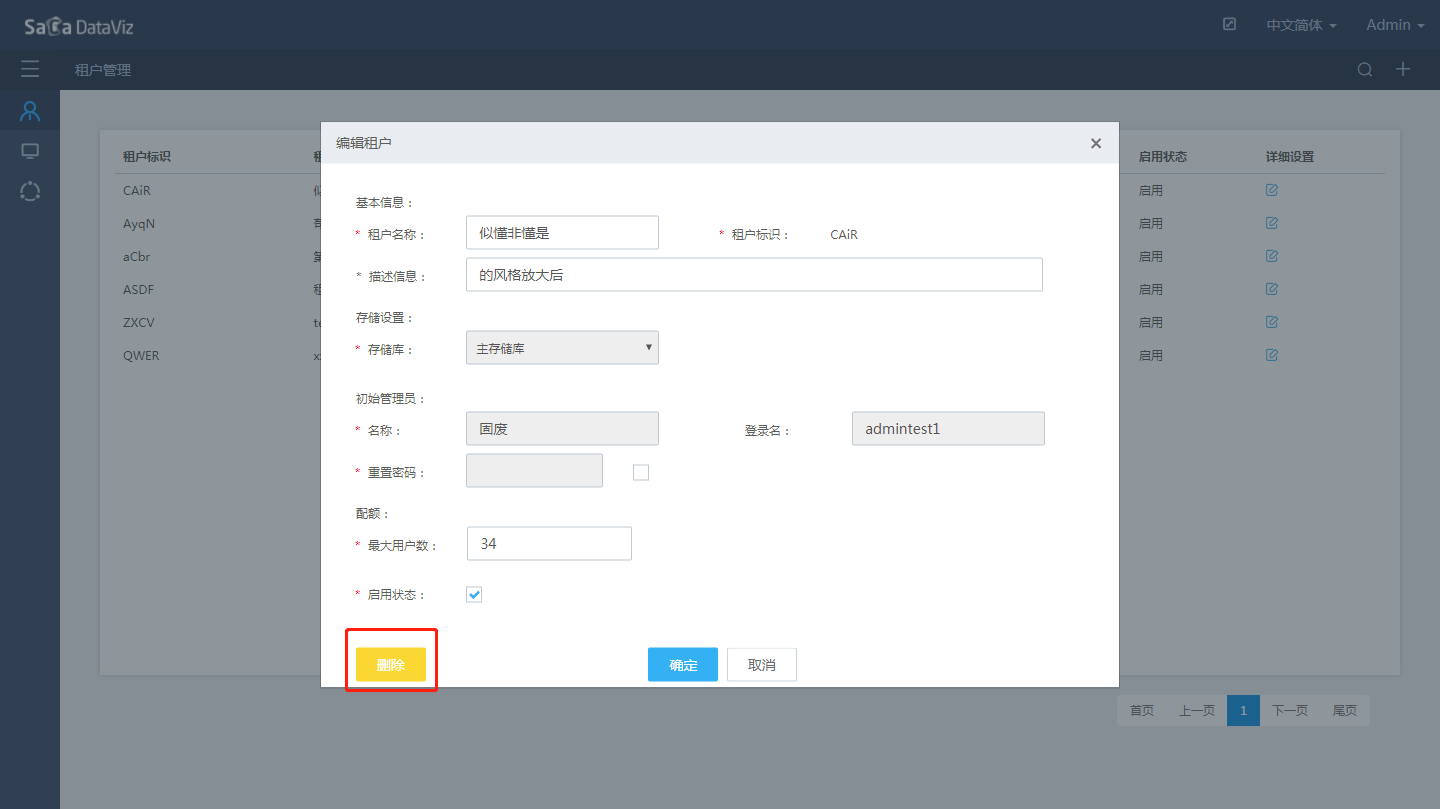Image resolution: width=1440 pixels, height=809 pixels.
Task: Open the 中文简体 language dropdown
Action: tap(1301, 25)
